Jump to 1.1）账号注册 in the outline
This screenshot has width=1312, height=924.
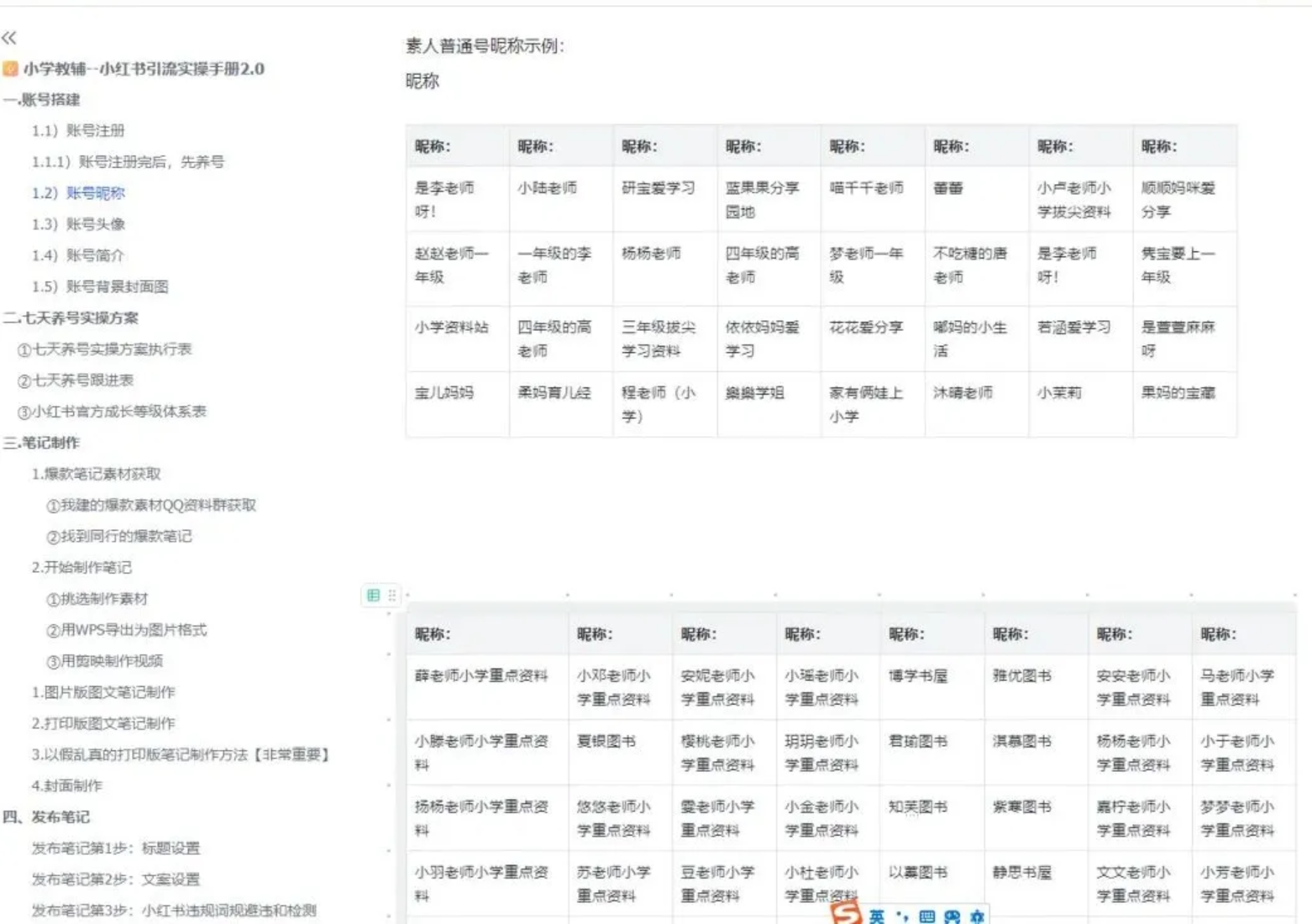[x=78, y=131]
